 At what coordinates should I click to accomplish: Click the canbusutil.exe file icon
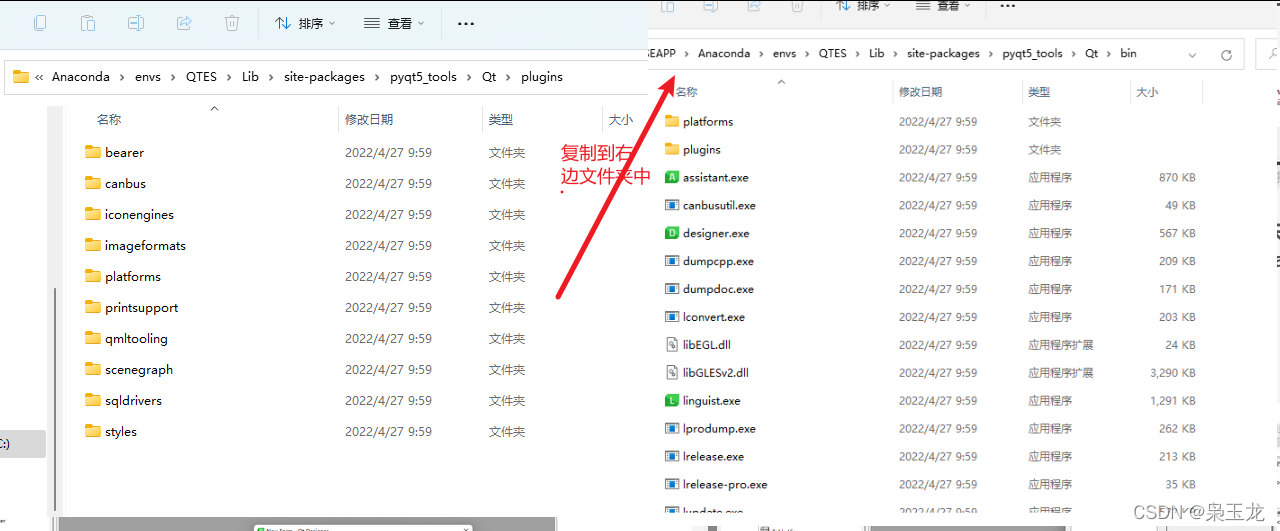pyautogui.click(x=672, y=205)
